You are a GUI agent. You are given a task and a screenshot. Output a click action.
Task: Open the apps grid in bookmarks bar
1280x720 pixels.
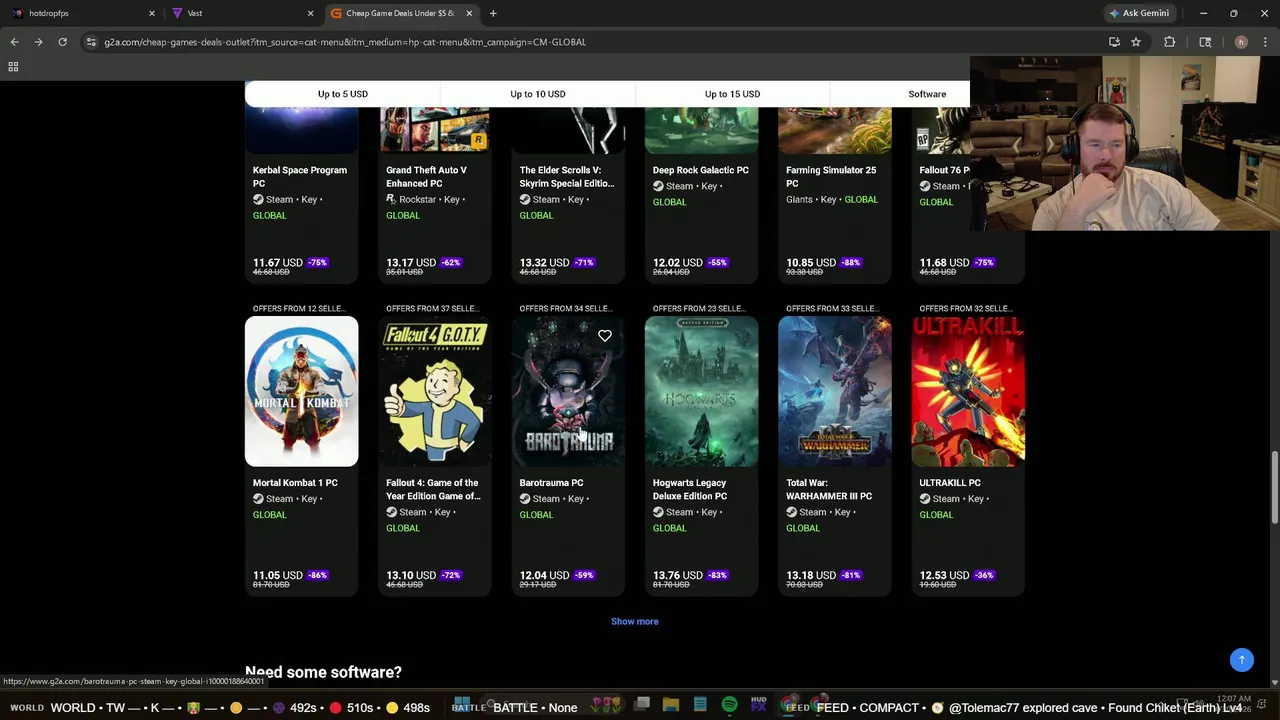point(13,66)
